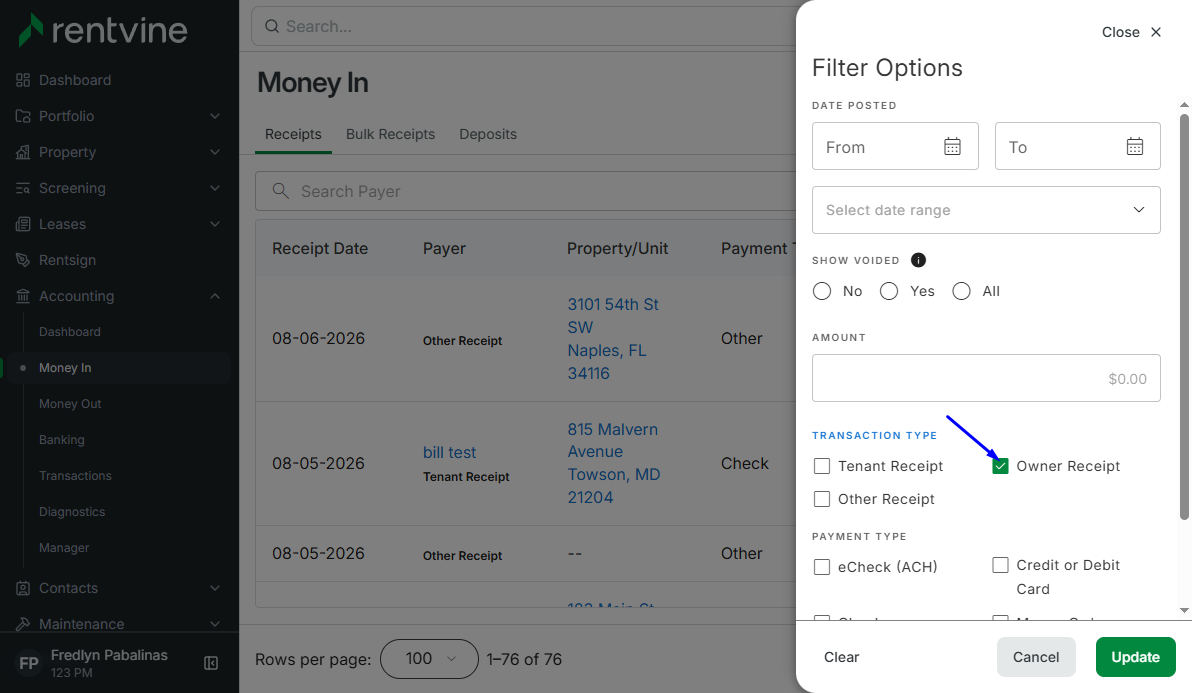Click the Rentvine logo
The width and height of the screenshot is (1192, 693).
coord(103,30)
